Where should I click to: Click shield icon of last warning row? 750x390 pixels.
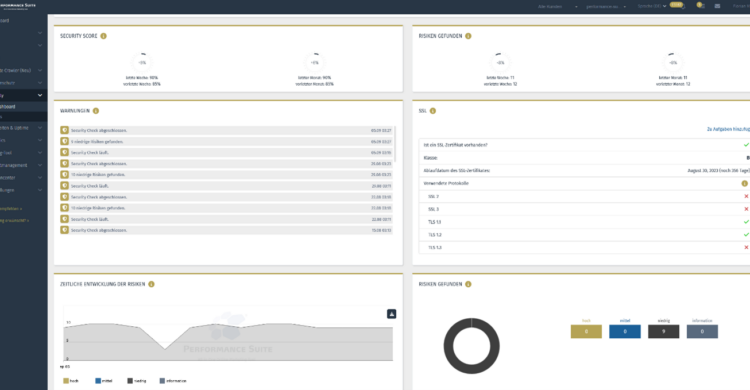tap(65, 230)
